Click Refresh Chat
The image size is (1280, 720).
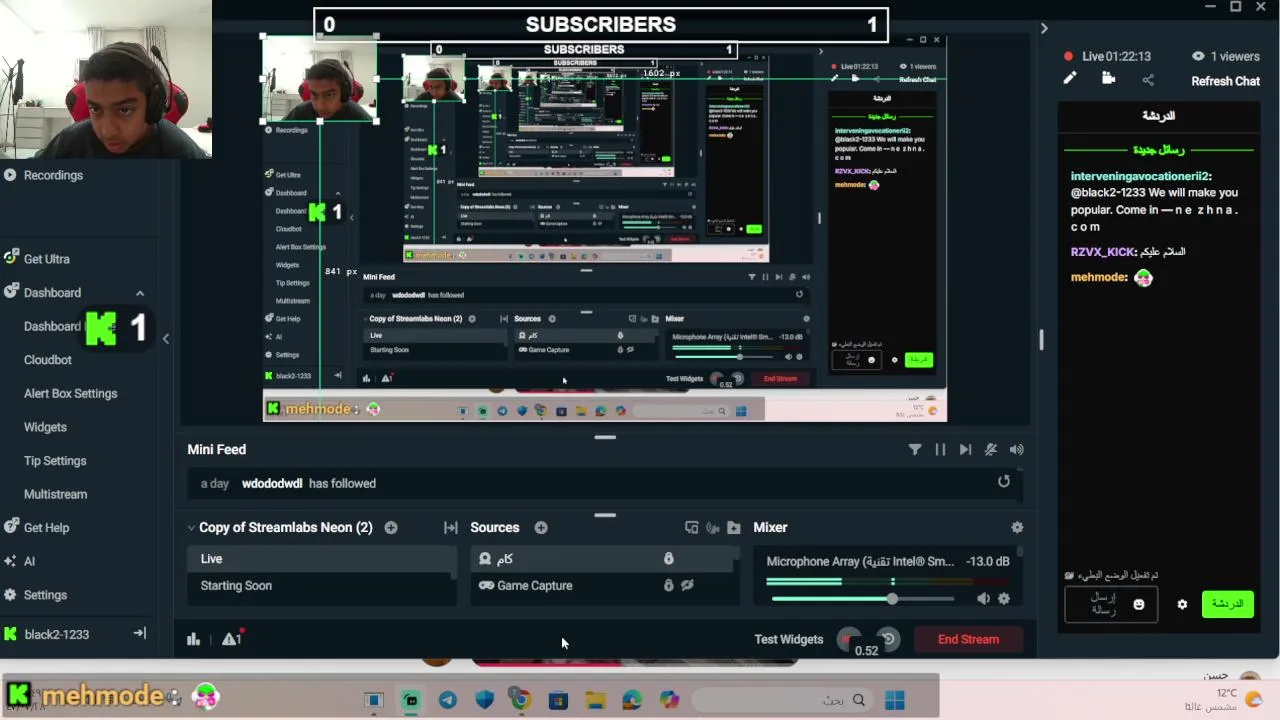(x=1225, y=81)
